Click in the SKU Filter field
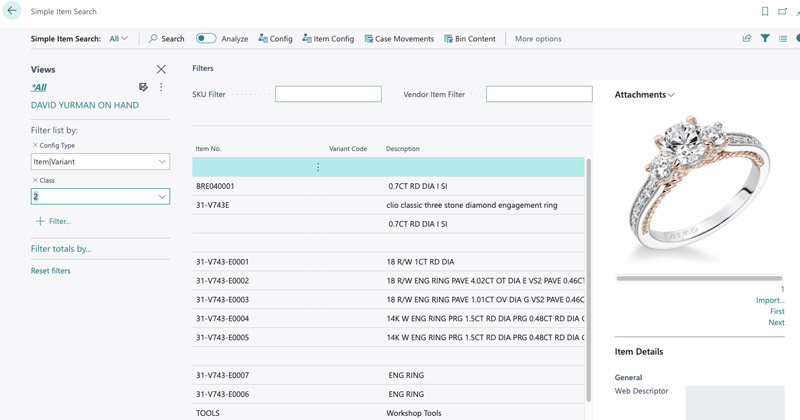Image resolution: width=800 pixels, height=420 pixels. [x=328, y=94]
